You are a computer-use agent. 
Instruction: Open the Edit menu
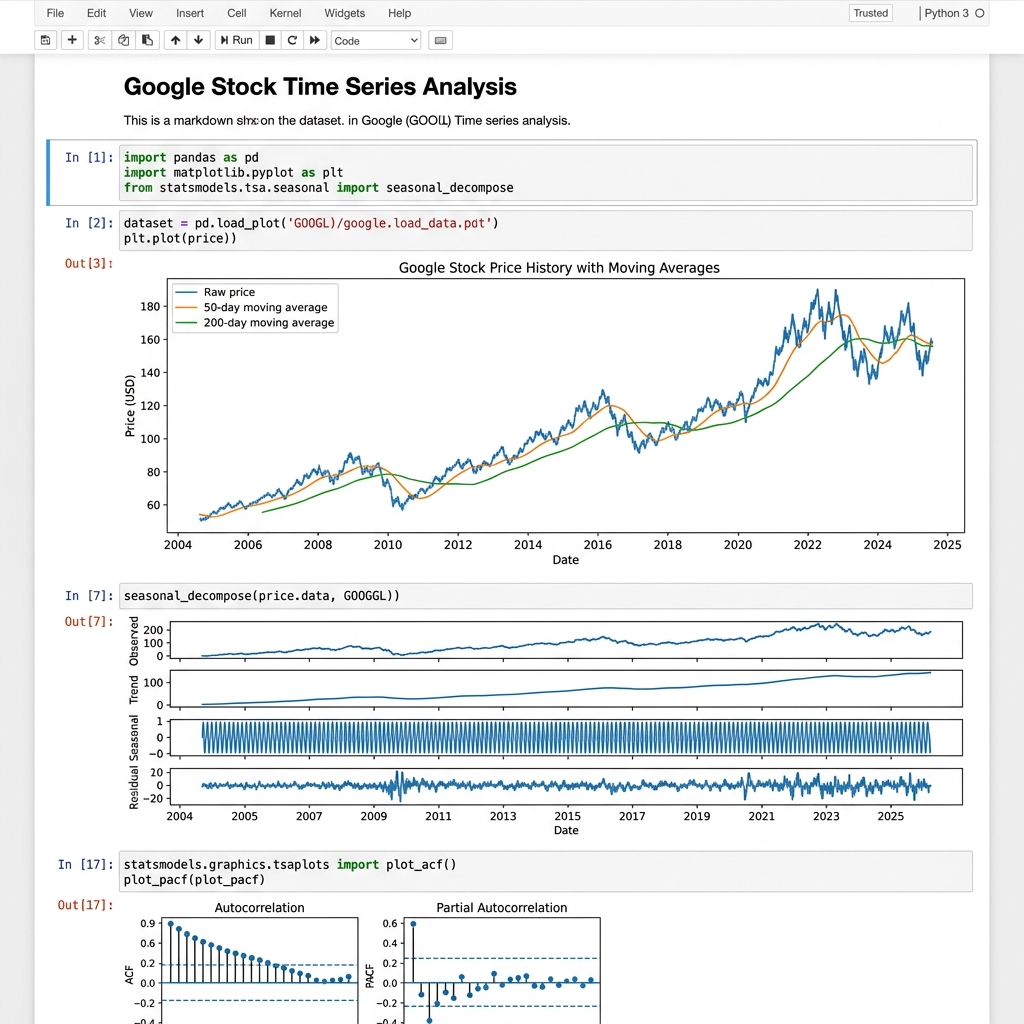pyautogui.click(x=96, y=13)
